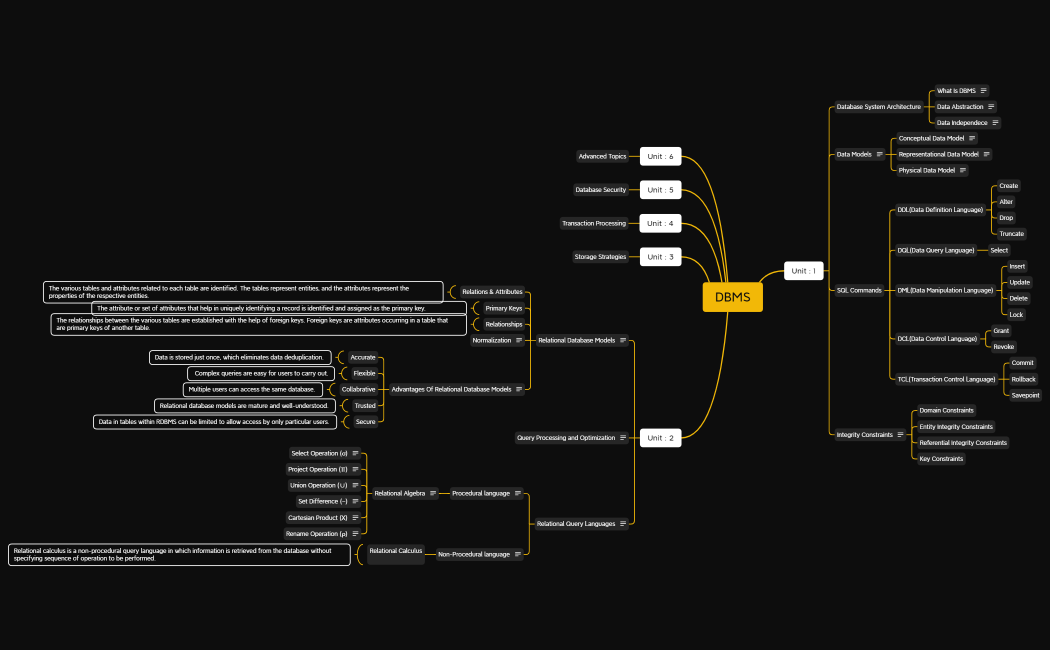Collapse the Integrity Constraints branch

(x=908, y=433)
